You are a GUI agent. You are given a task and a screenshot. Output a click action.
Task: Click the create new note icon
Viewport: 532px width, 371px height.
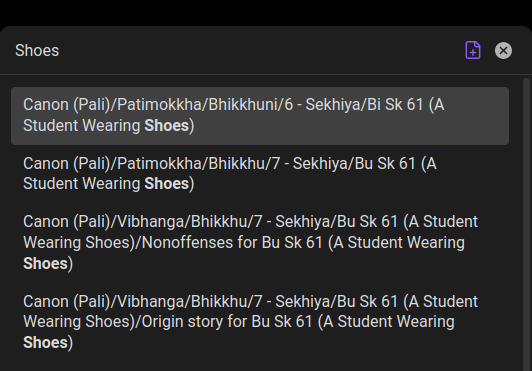point(473,50)
